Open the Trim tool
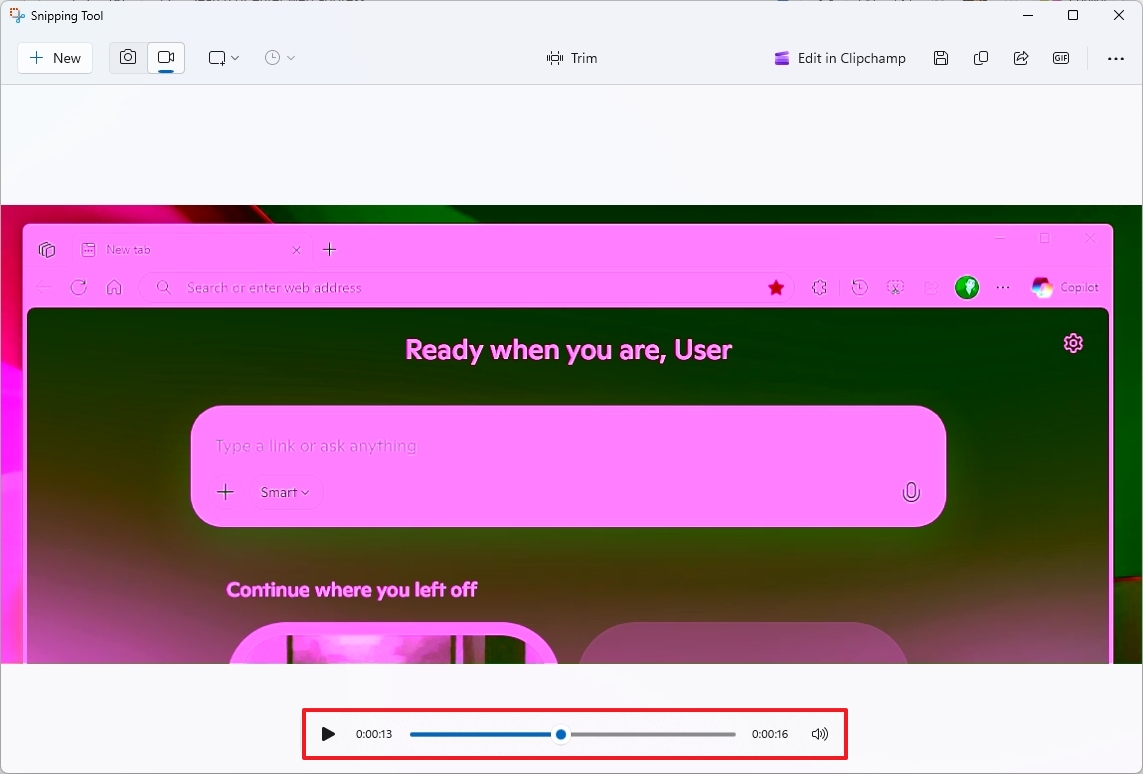 tap(572, 57)
